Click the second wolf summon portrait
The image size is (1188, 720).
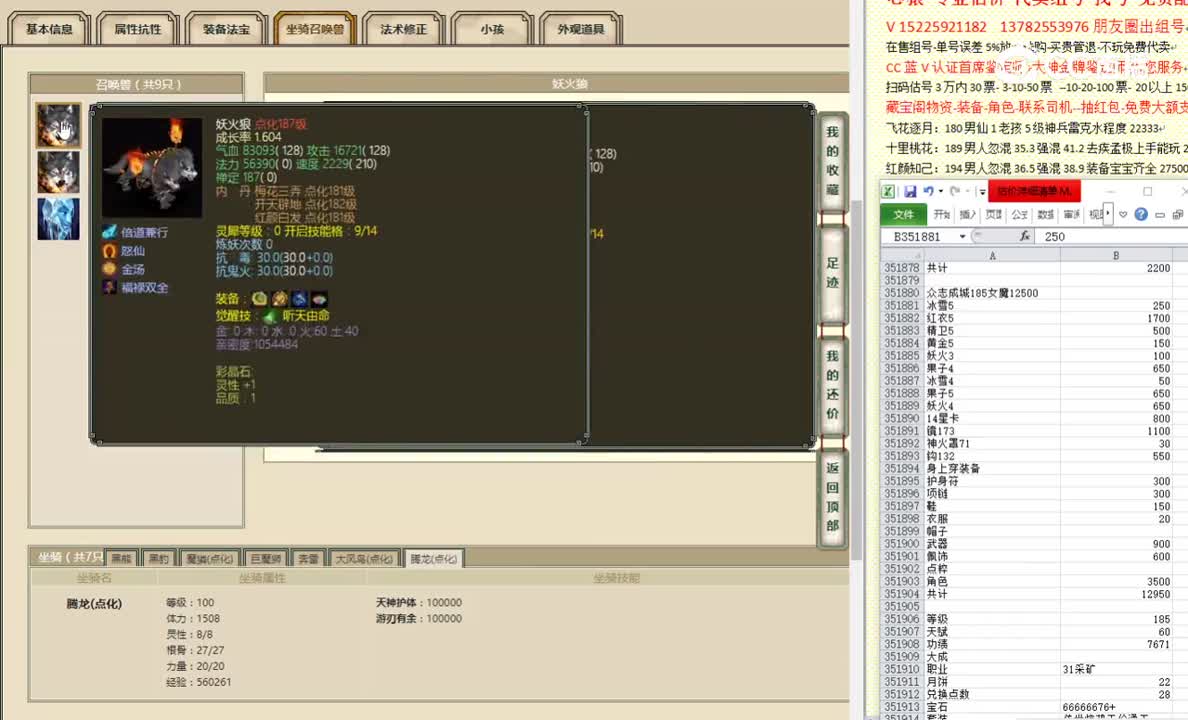point(58,172)
